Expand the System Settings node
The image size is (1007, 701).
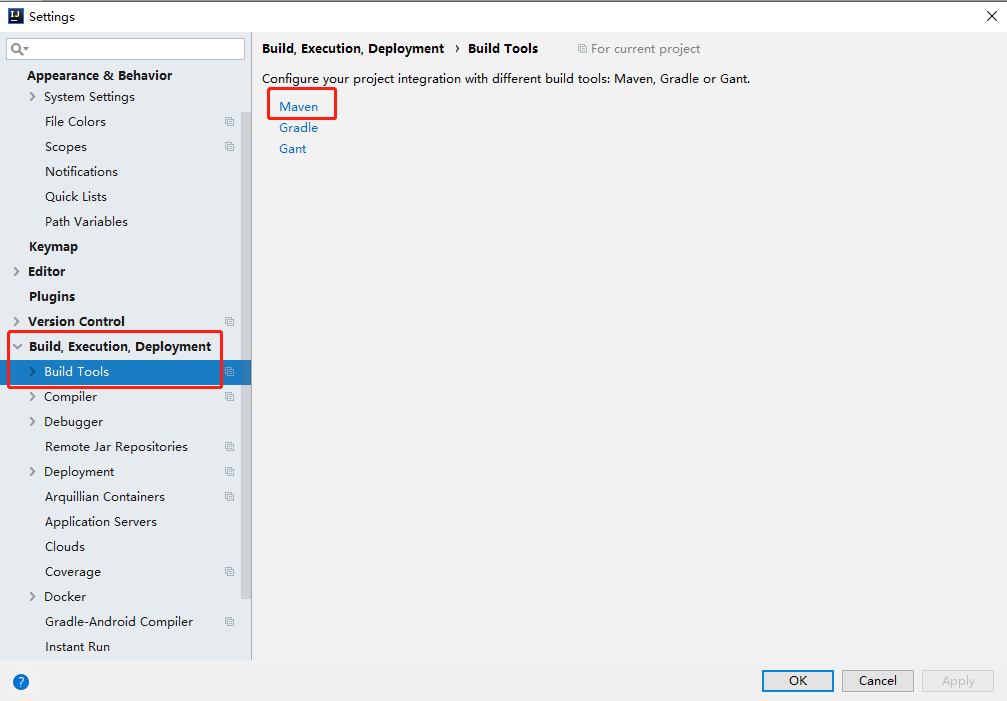point(32,96)
